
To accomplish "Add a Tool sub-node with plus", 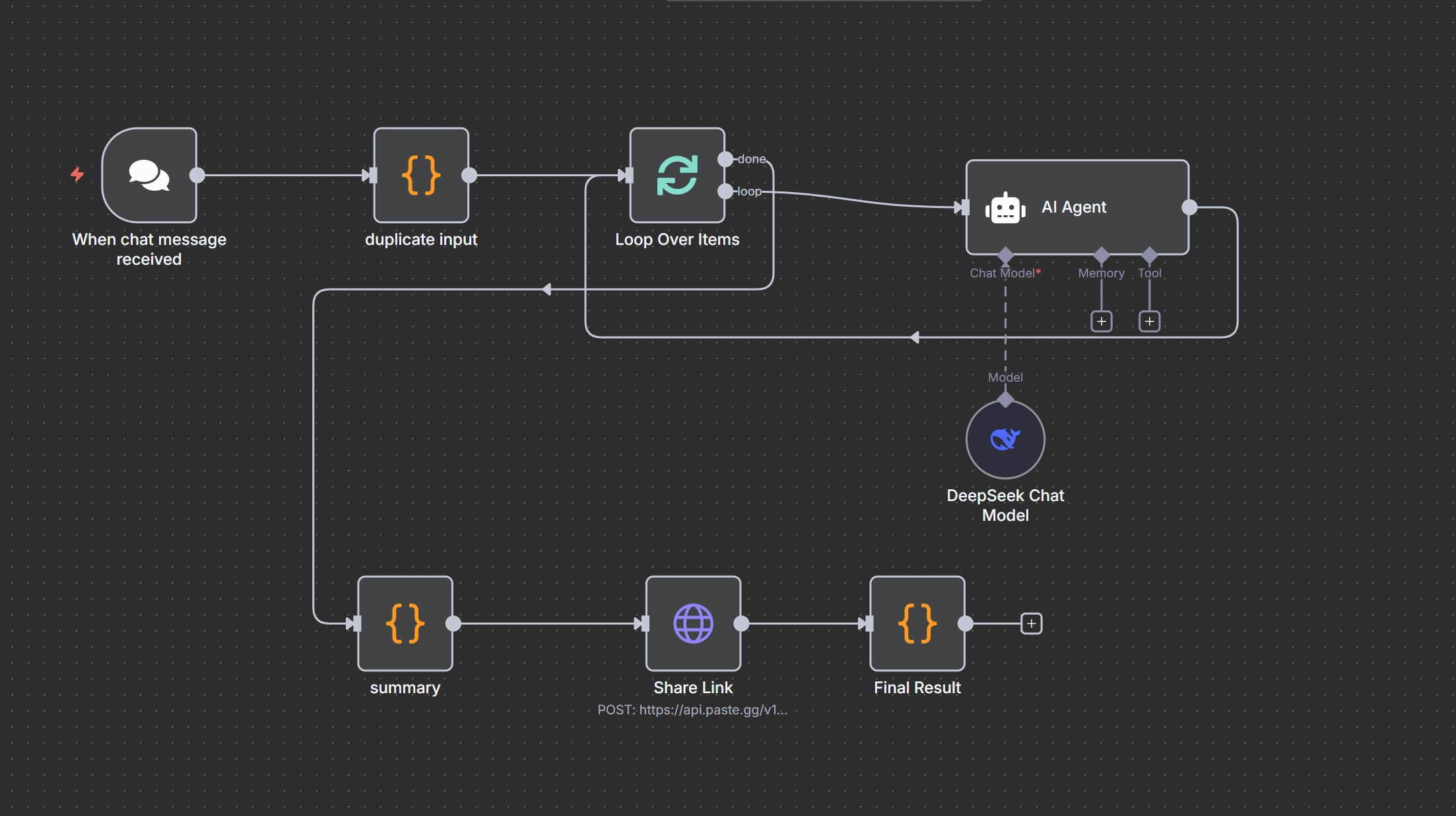I will [1149, 322].
